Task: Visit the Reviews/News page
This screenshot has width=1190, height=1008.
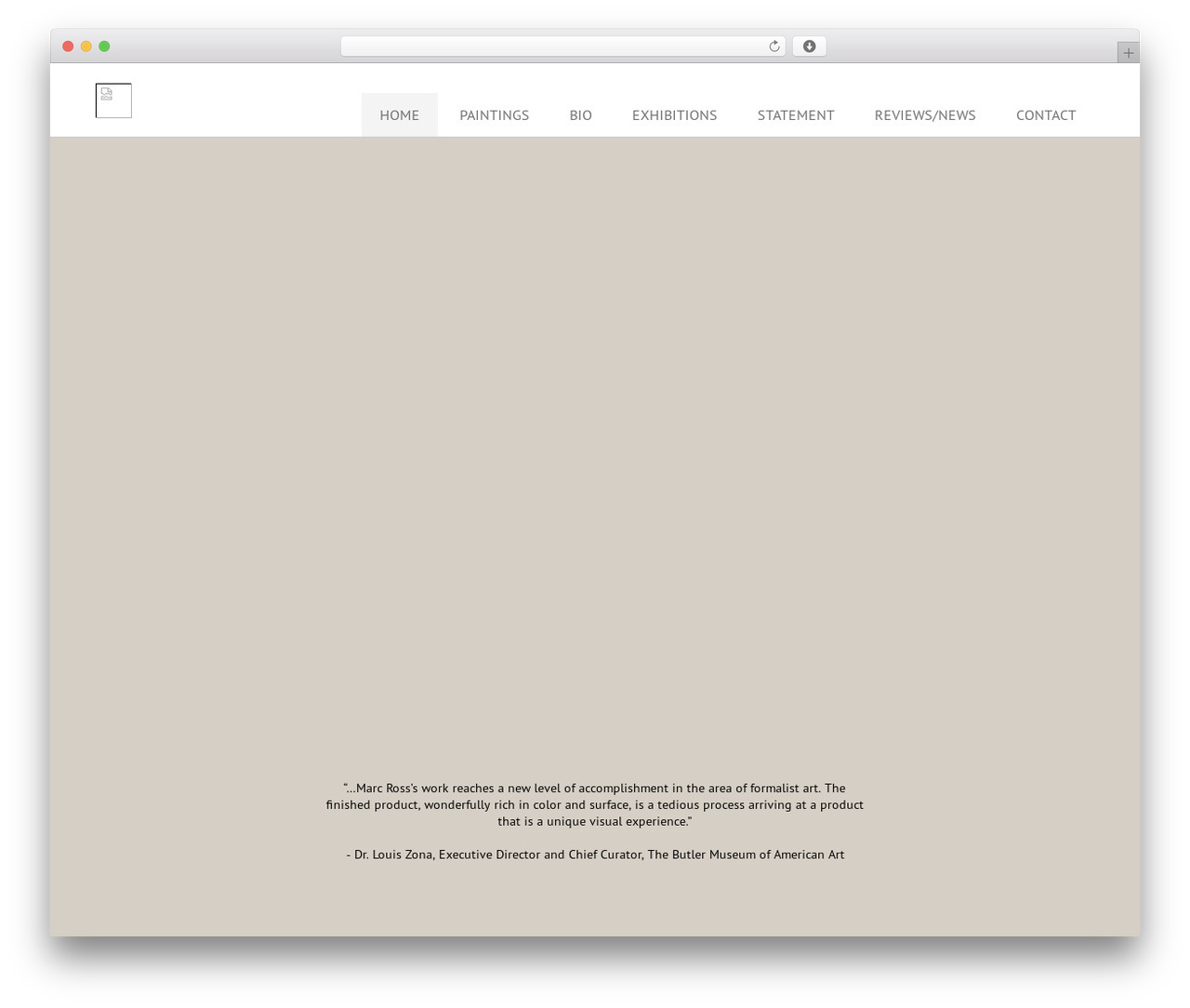Action: (925, 115)
